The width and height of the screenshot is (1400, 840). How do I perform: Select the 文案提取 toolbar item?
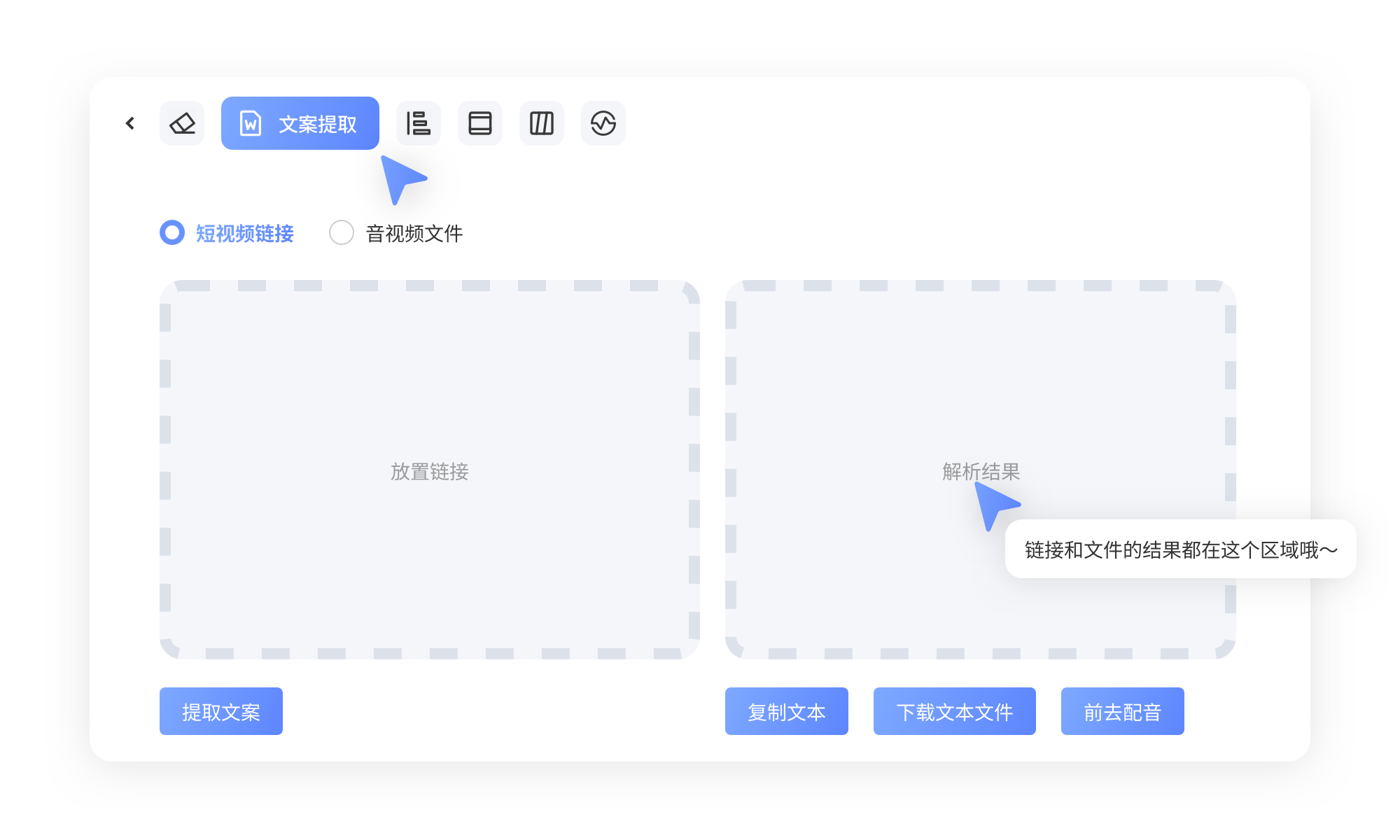click(x=300, y=123)
